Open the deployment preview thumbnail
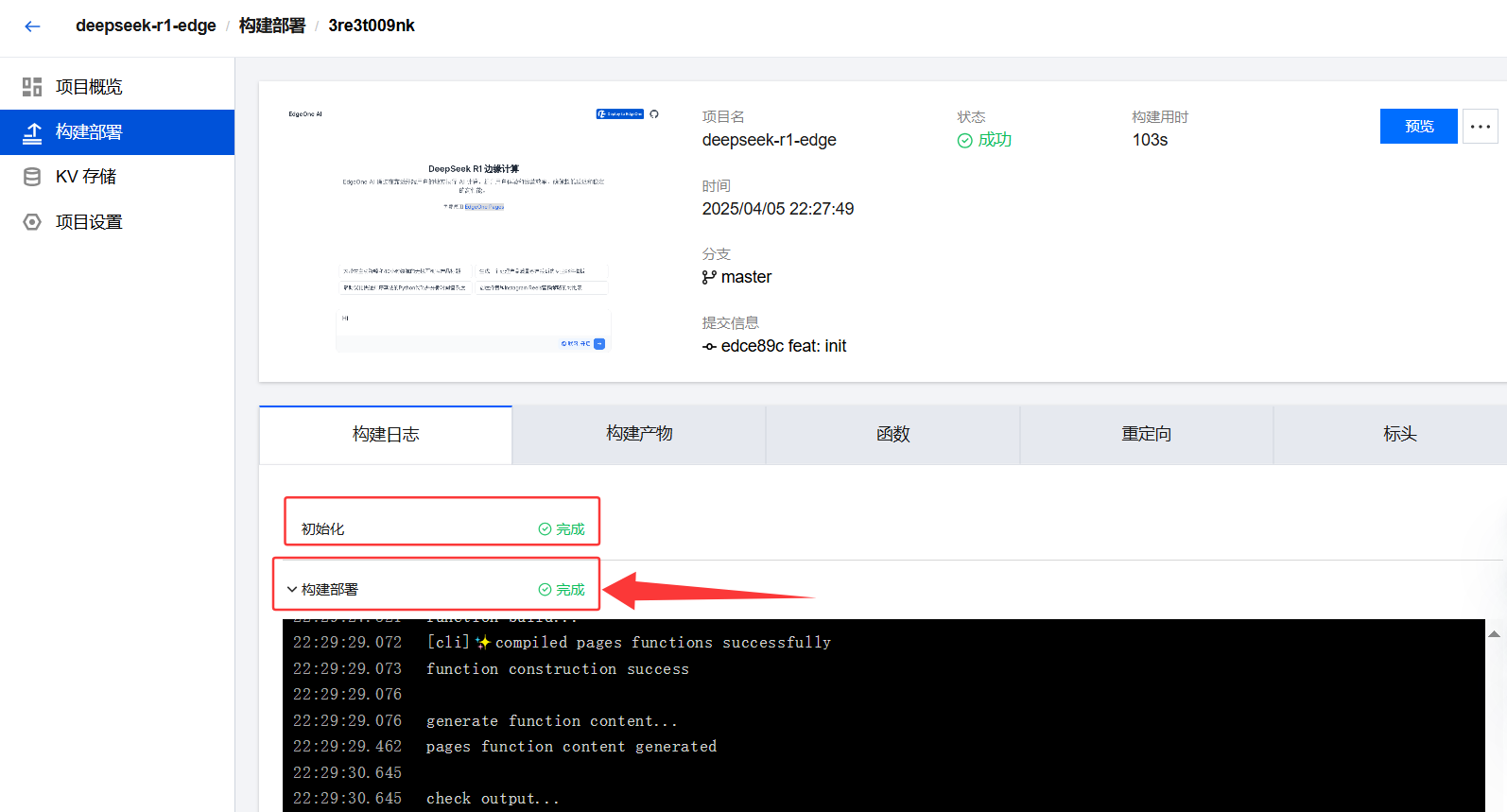 click(474, 231)
